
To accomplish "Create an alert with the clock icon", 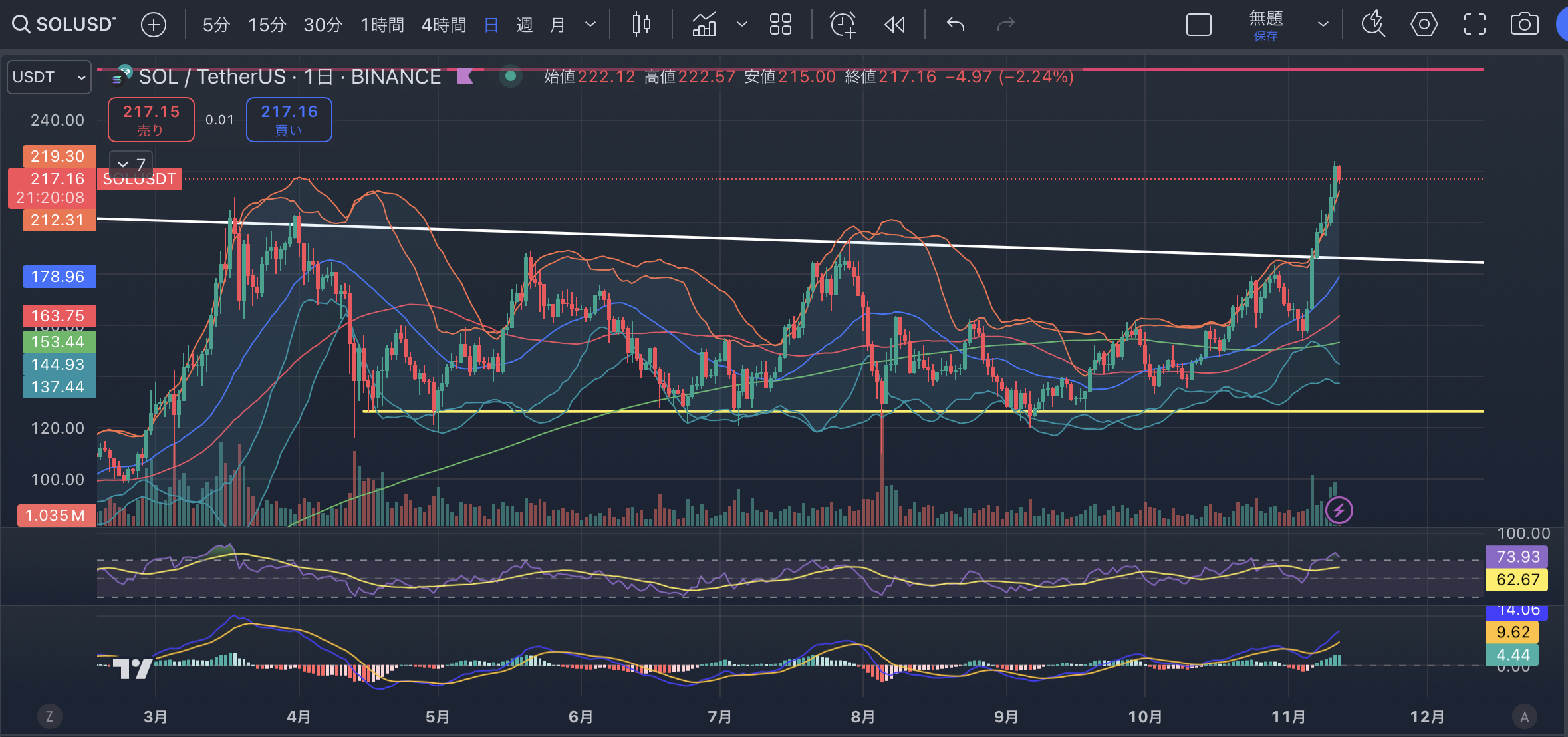I will (x=843, y=25).
